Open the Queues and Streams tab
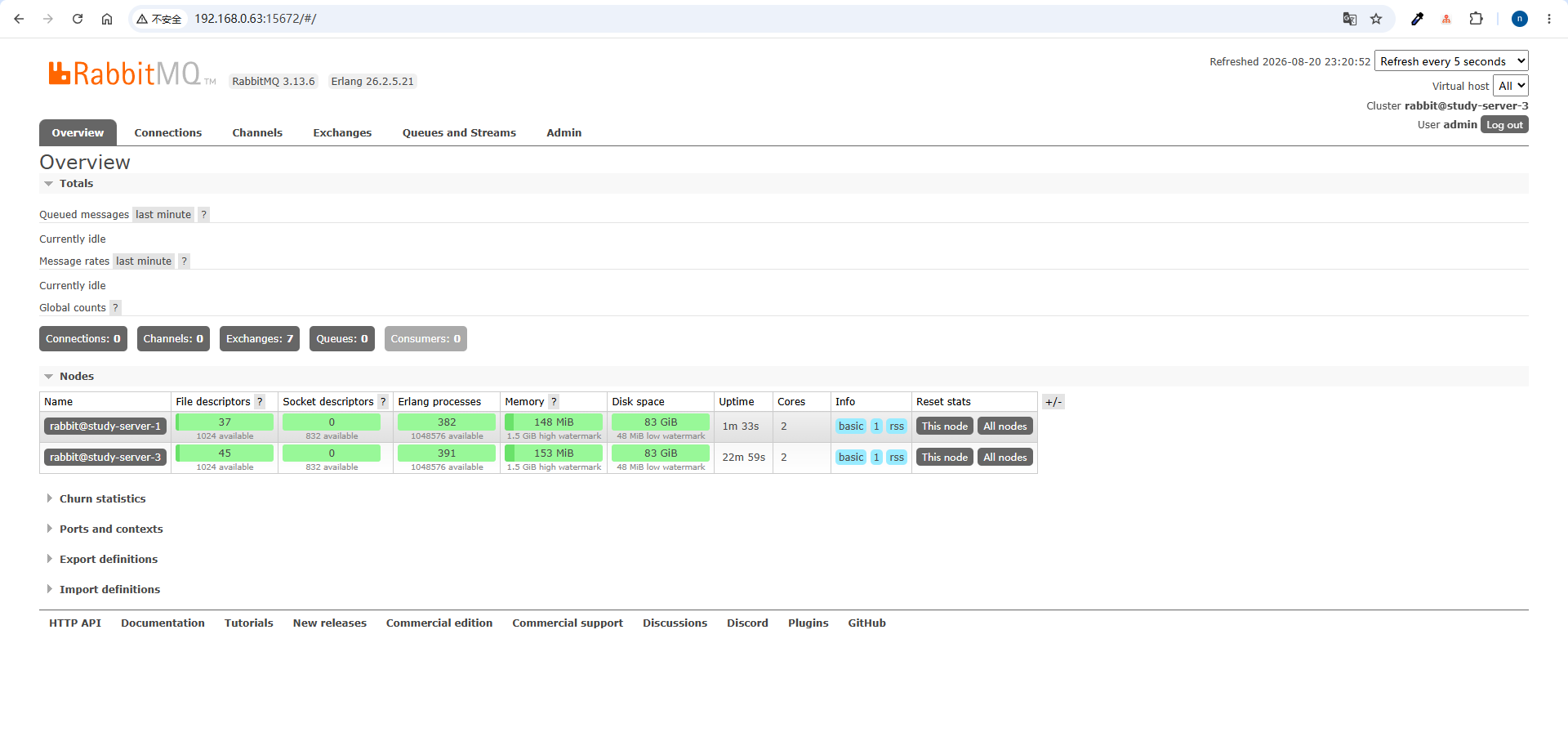The height and width of the screenshot is (737, 1568). [459, 133]
